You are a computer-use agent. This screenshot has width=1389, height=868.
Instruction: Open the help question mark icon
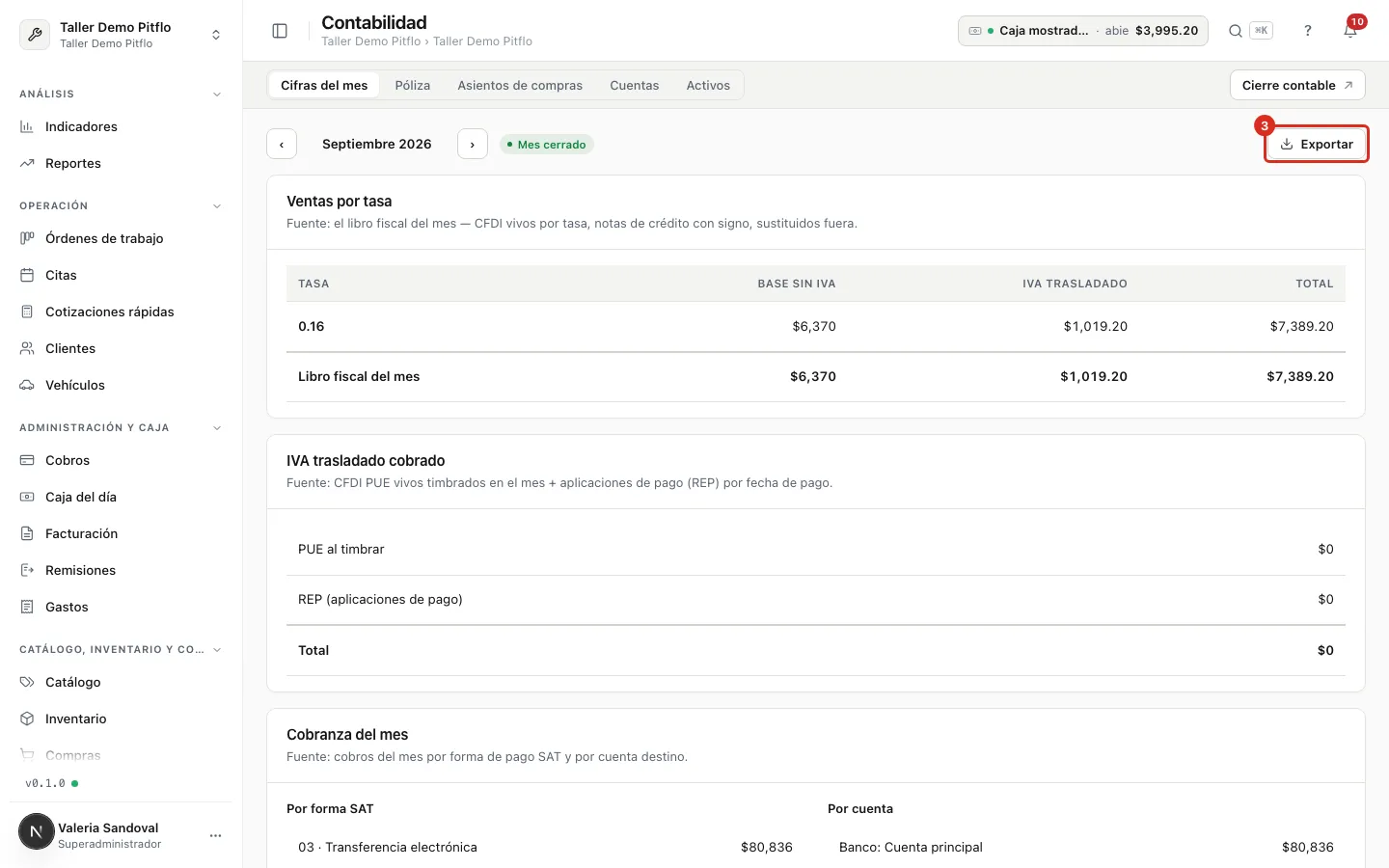(1308, 31)
